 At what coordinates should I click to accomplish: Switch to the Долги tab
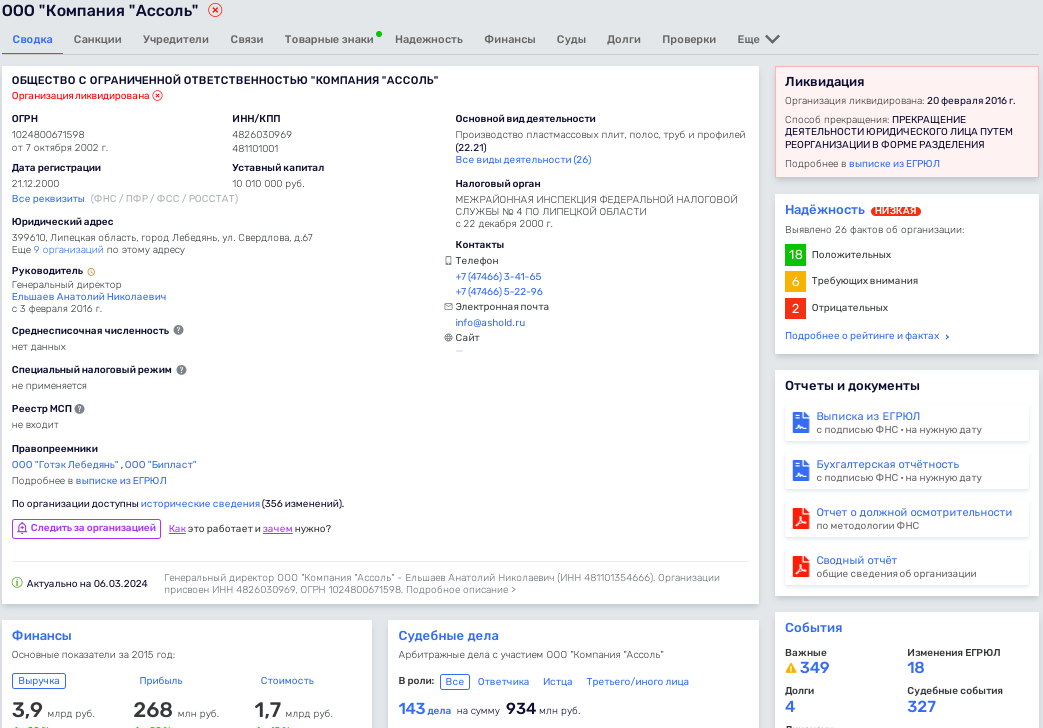coord(624,39)
